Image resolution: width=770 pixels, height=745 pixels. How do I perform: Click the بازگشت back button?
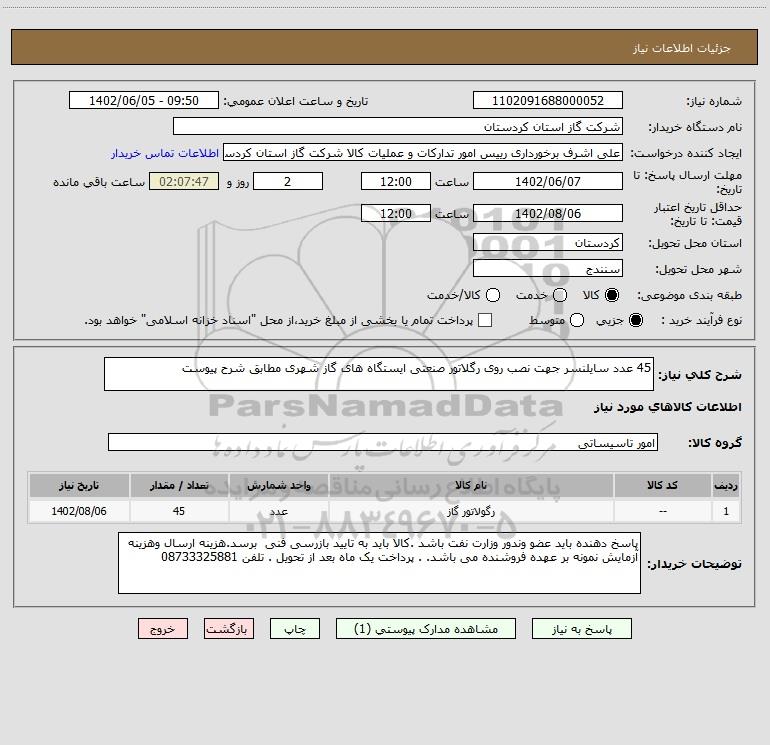click(229, 629)
